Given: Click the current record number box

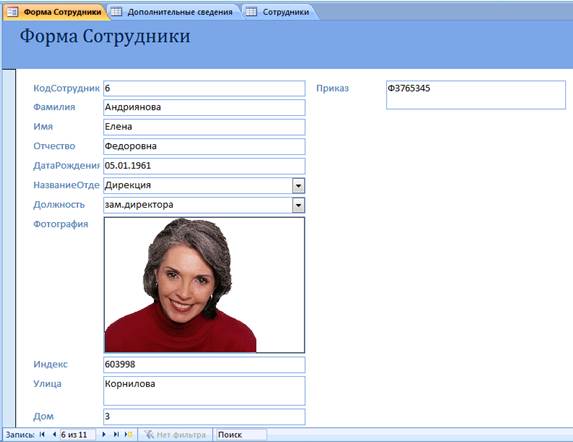Looking at the screenshot, I should tap(77, 435).
